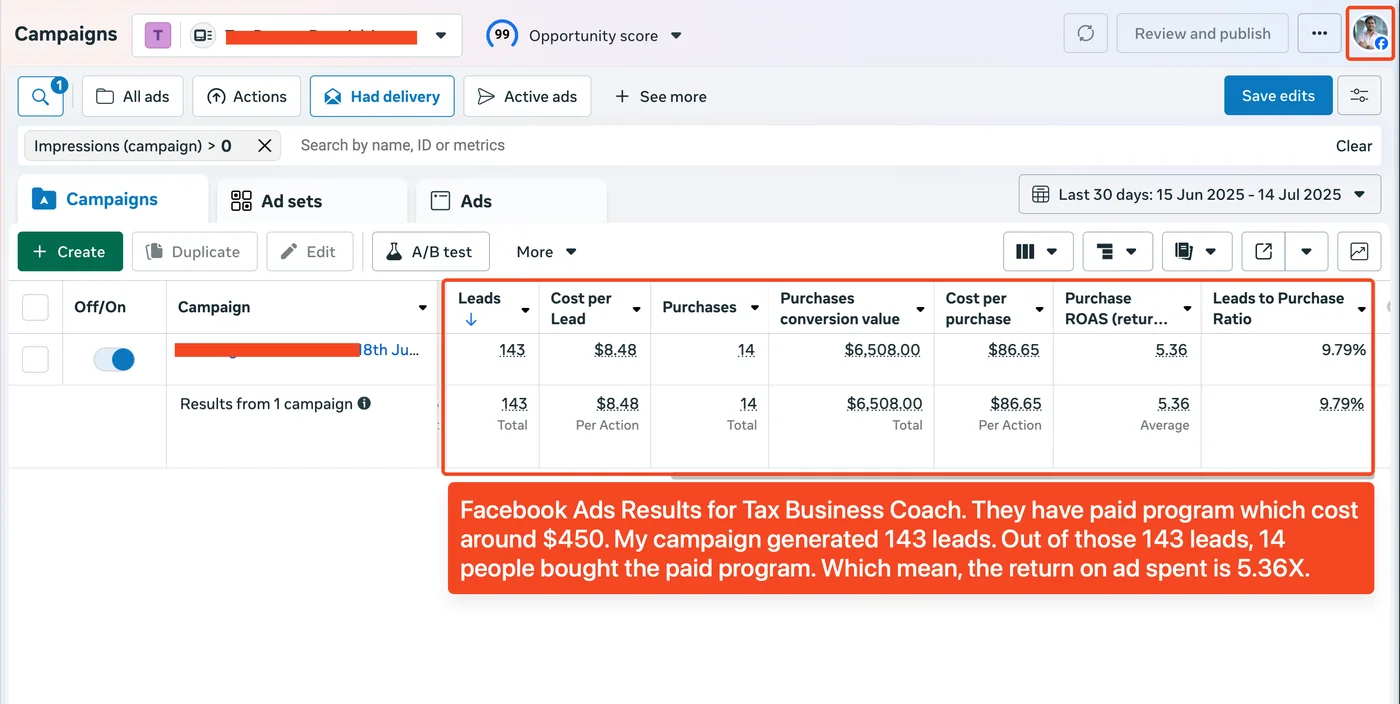Select the header checkbox to select all campaigns
The height and width of the screenshot is (704, 1400).
(35, 307)
